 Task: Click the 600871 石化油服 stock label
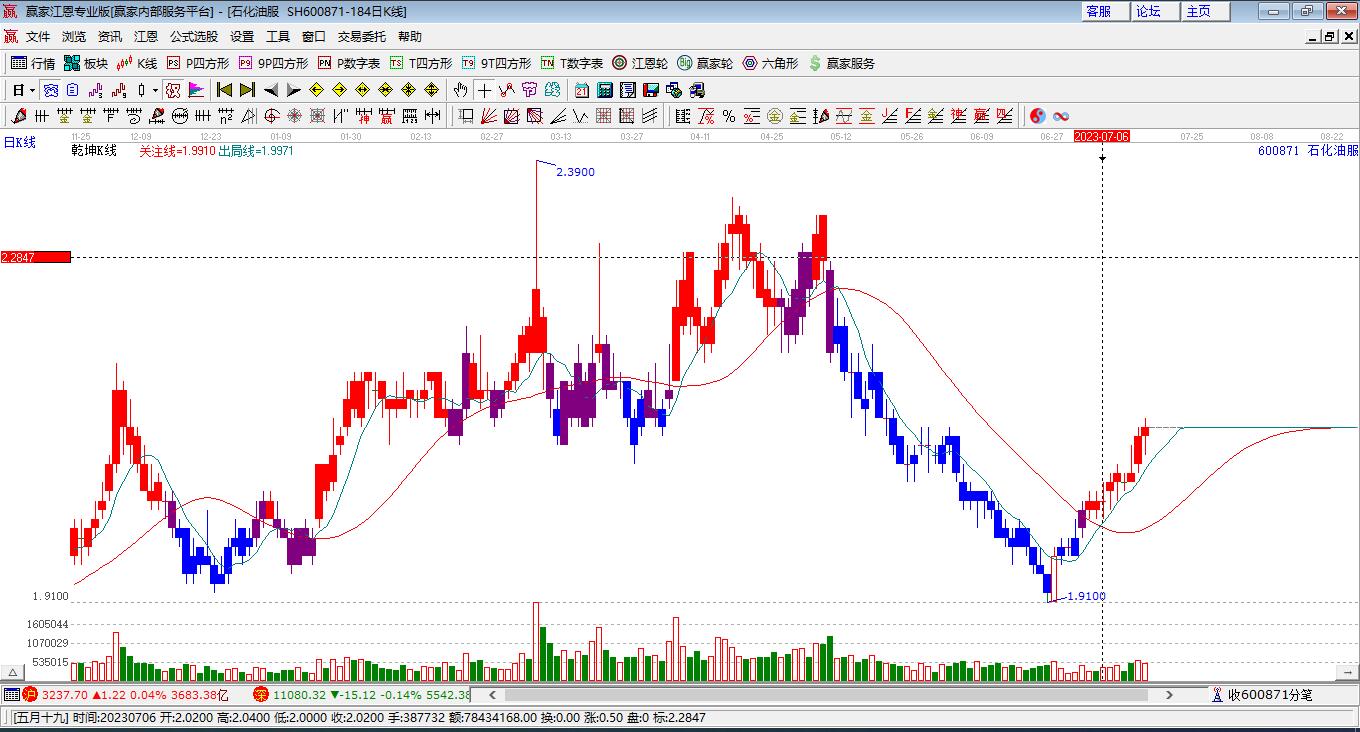click(1308, 151)
